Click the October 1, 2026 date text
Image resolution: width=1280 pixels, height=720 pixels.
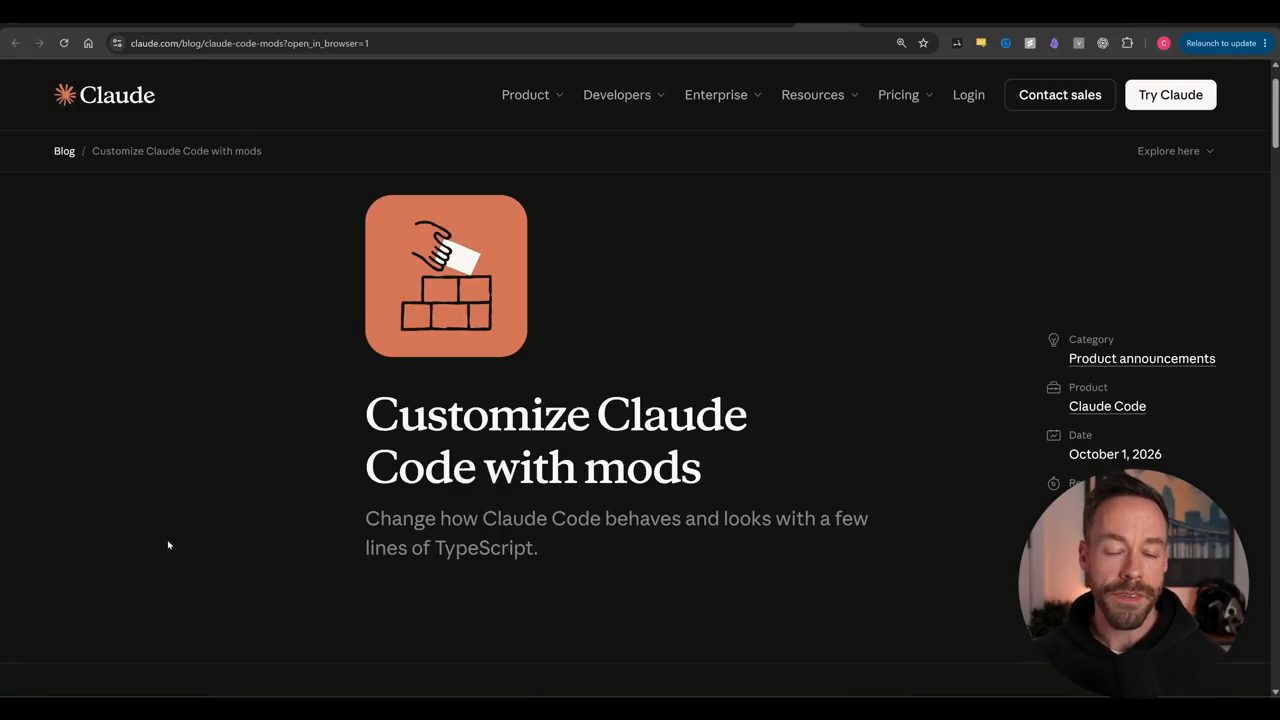pos(1115,454)
